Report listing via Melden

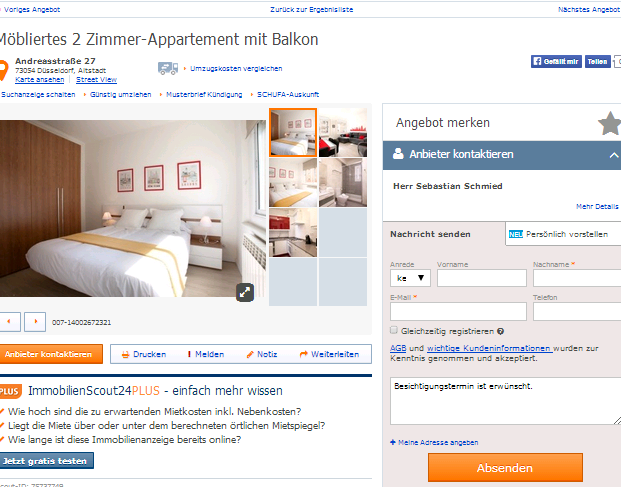206,354
